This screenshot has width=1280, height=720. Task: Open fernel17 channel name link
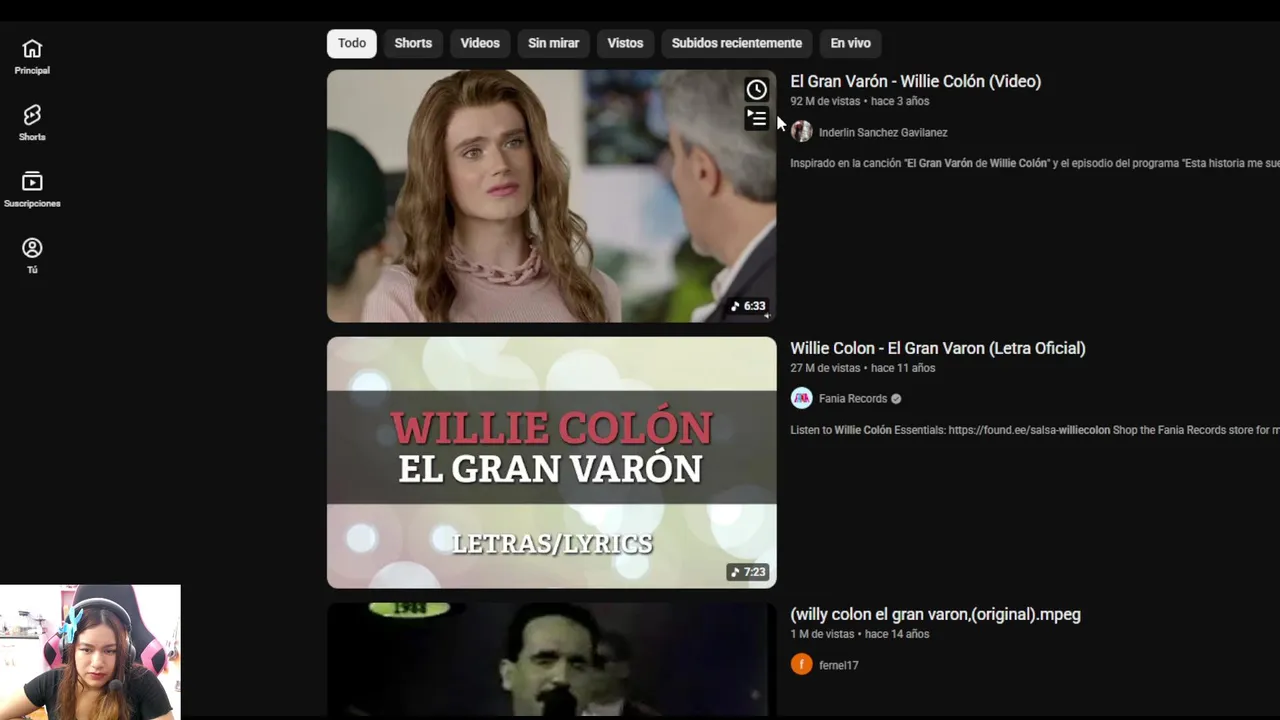839,665
